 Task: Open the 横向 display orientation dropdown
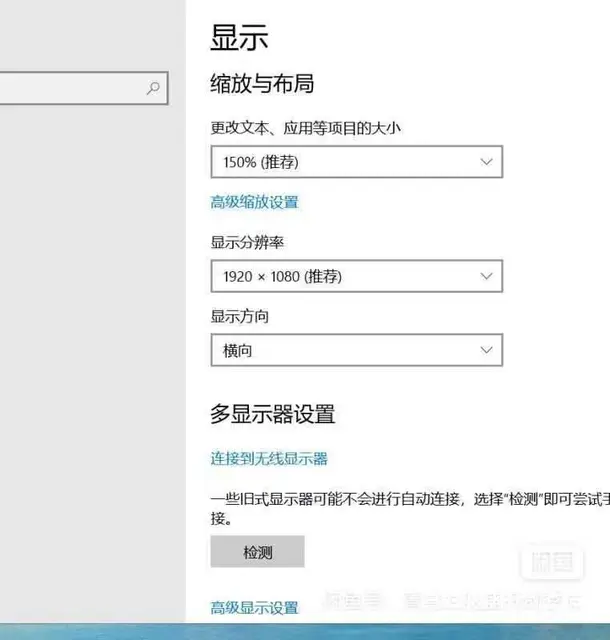pos(356,350)
